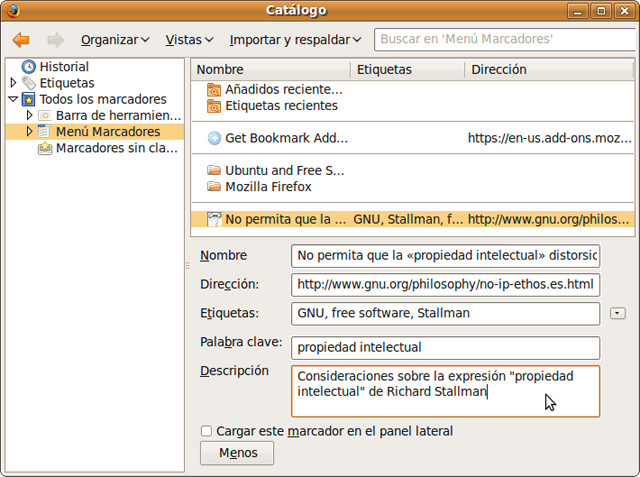Click the back arrow icon
Image resolution: width=640 pixels, height=477 pixels.
coord(21,40)
